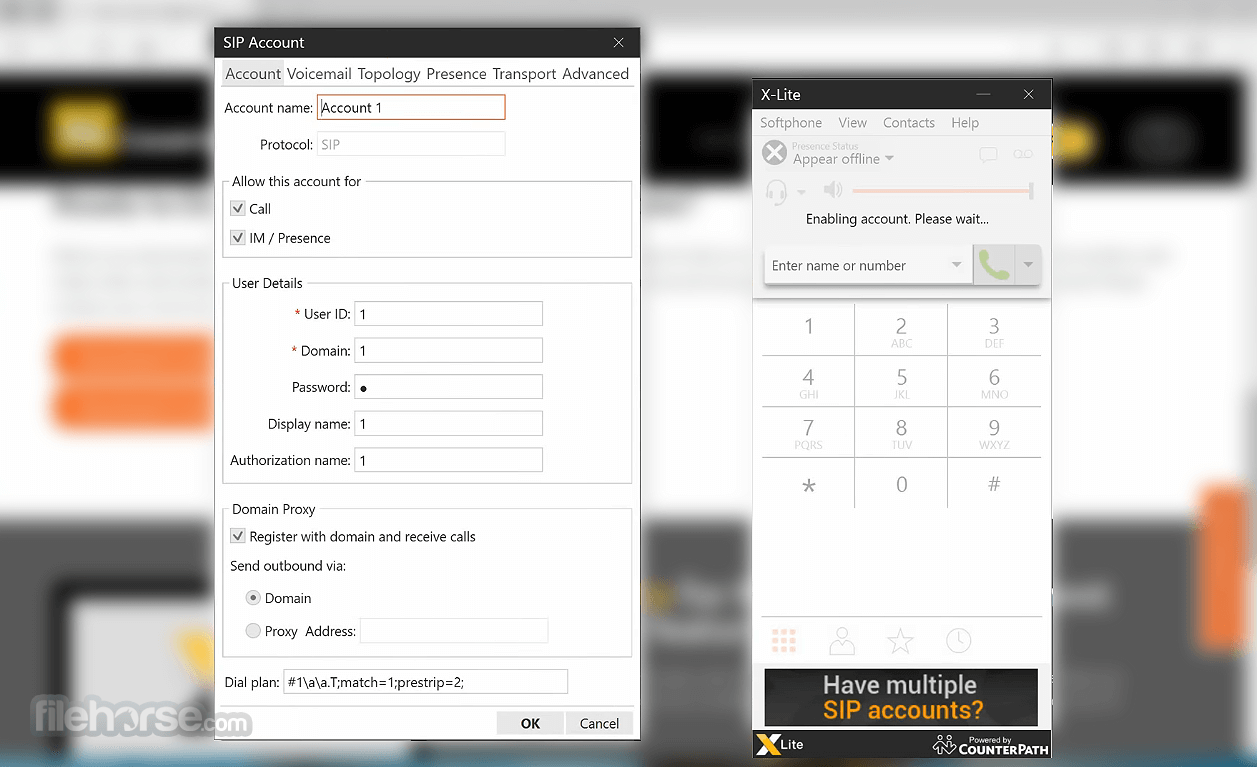The image size is (1257, 767).
Task: Switch to the Advanced tab
Action: pyautogui.click(x=596, y=74)
